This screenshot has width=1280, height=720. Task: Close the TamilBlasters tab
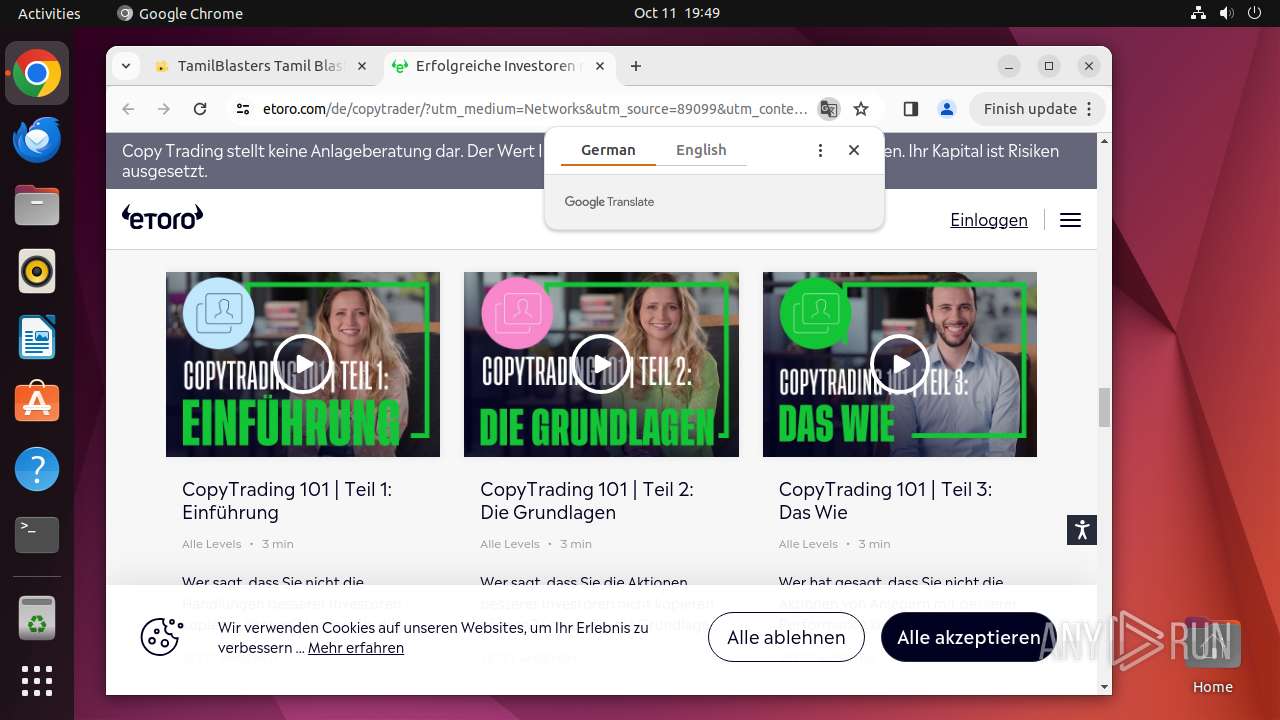coord(362,66)
